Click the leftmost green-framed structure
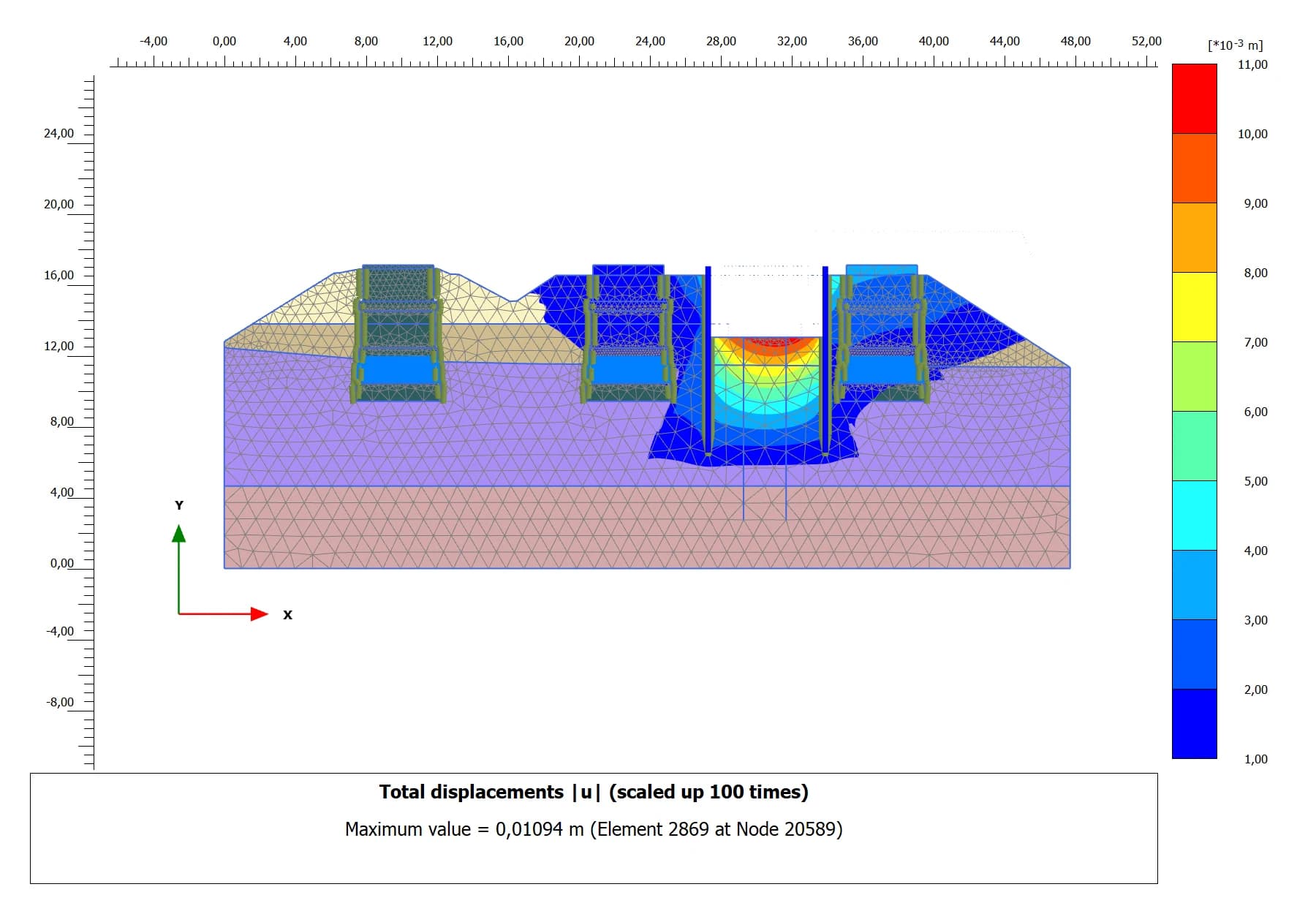Viewport: 1316px width, 914px height. pos(398,333)
